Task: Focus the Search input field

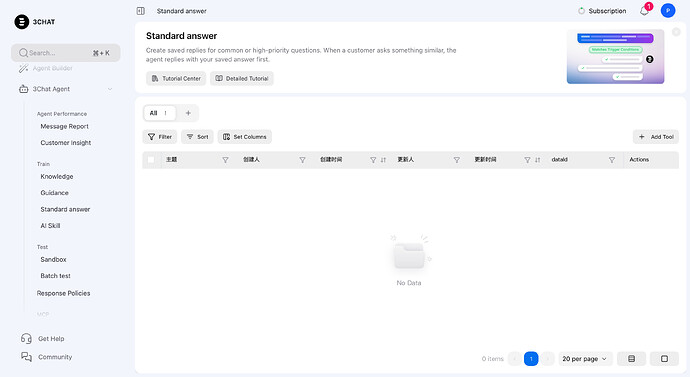Action: tap(66, 53)
